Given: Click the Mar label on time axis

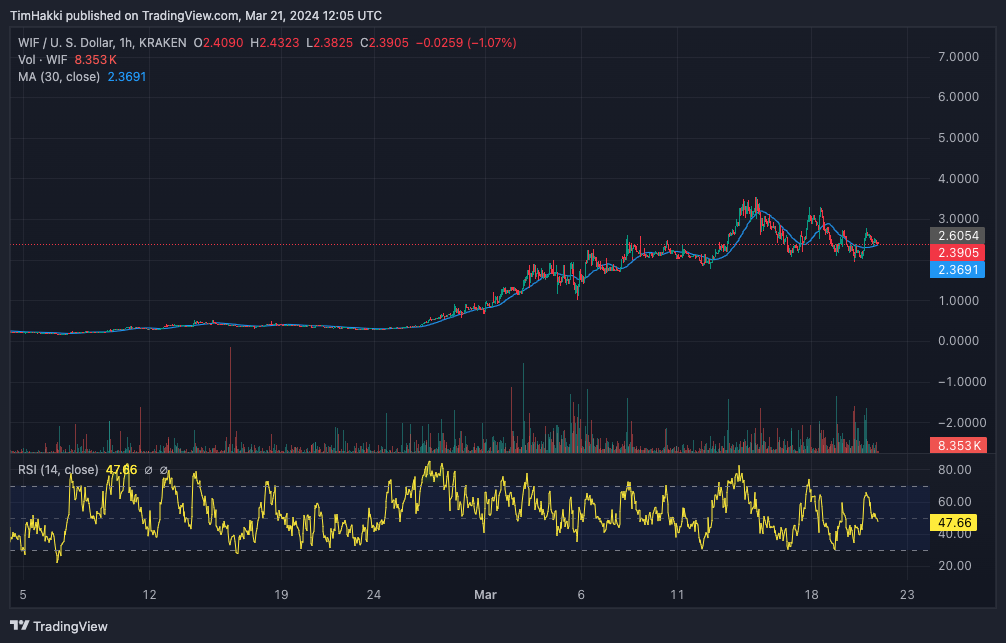Looking at the screenshot, I should [485, 595].
